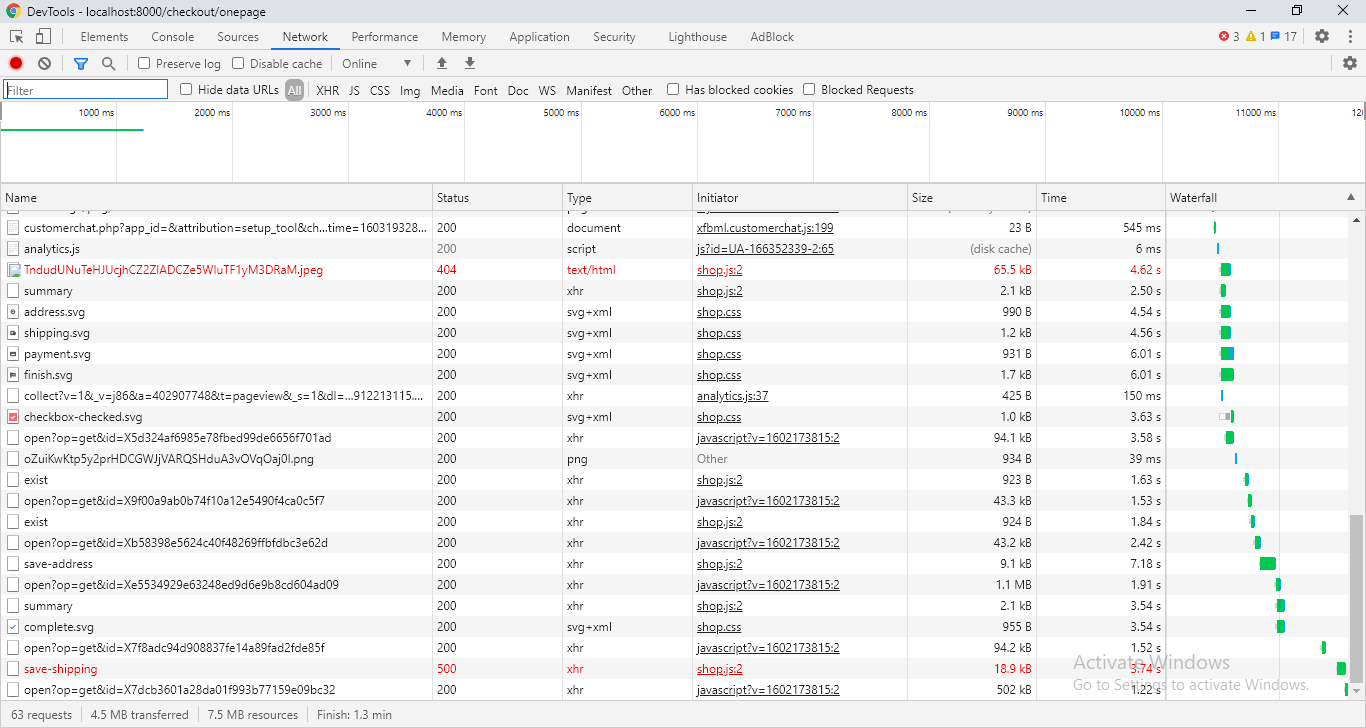Click the Waterfall column sort arrow

click(1351, 197)
